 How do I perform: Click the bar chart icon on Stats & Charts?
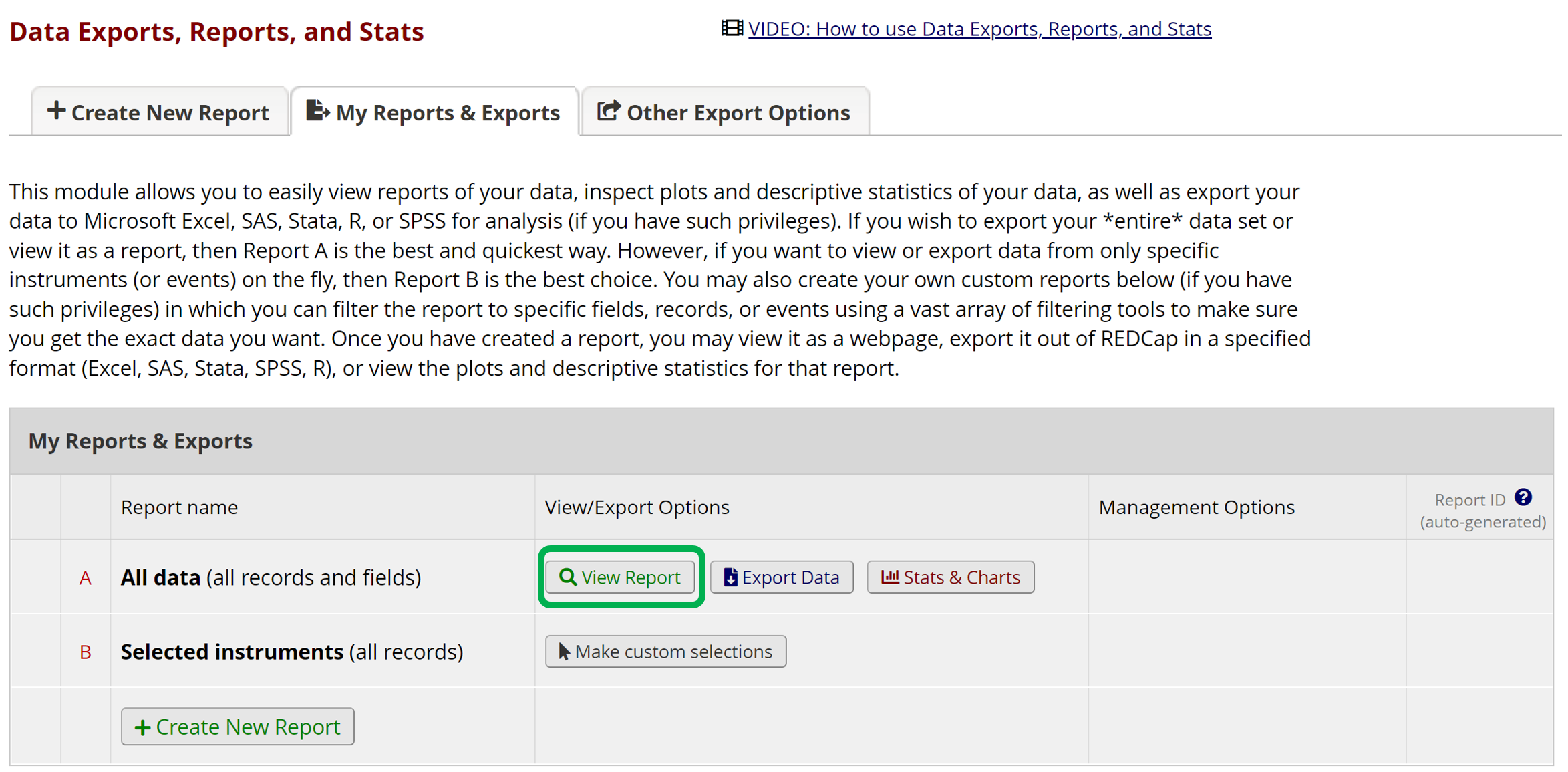coord(889,576)
